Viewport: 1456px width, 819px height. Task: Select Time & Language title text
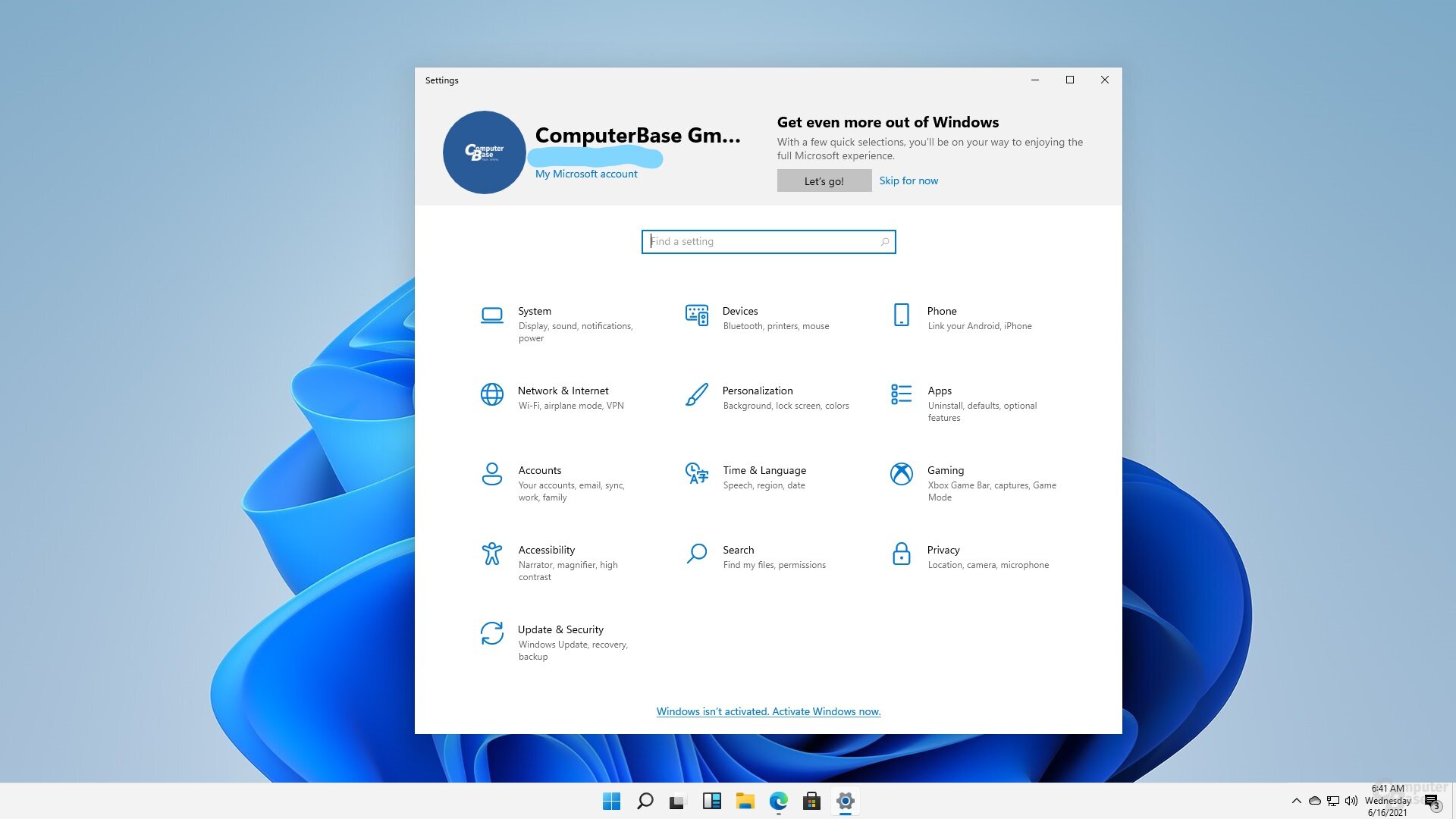[x=764, y=470]
